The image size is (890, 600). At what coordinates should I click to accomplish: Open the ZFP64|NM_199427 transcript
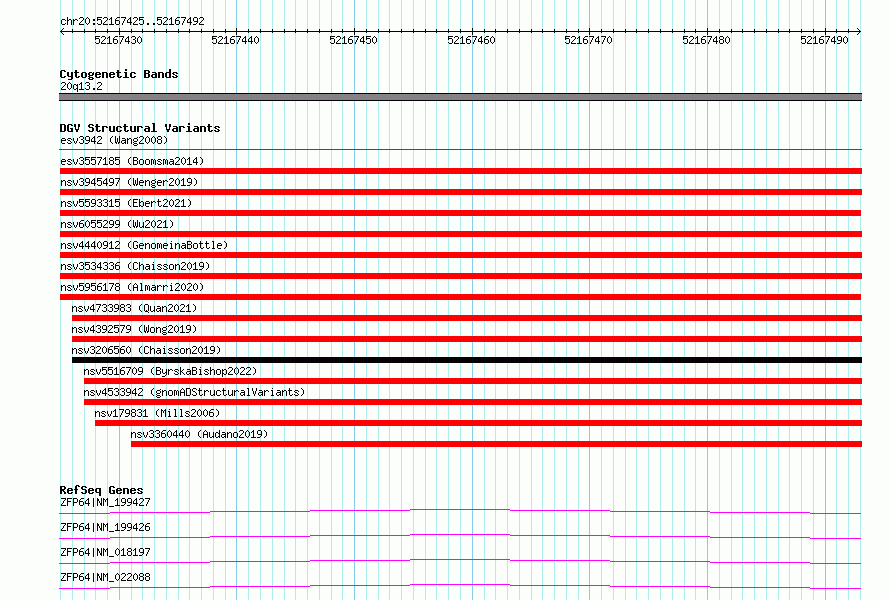(105, 502)
